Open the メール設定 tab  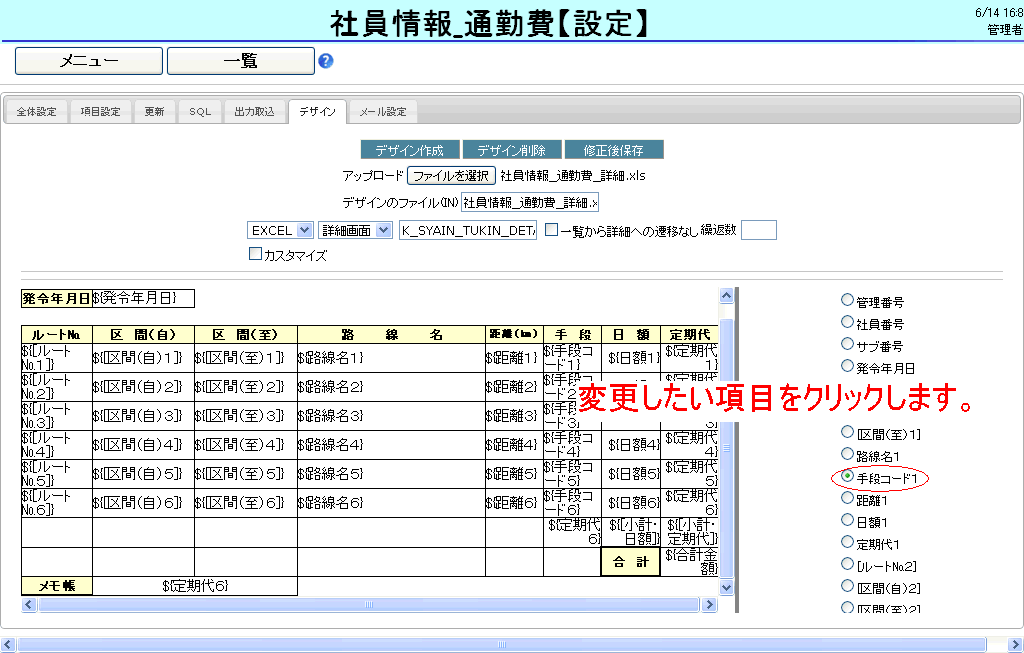tap(383, 112)
